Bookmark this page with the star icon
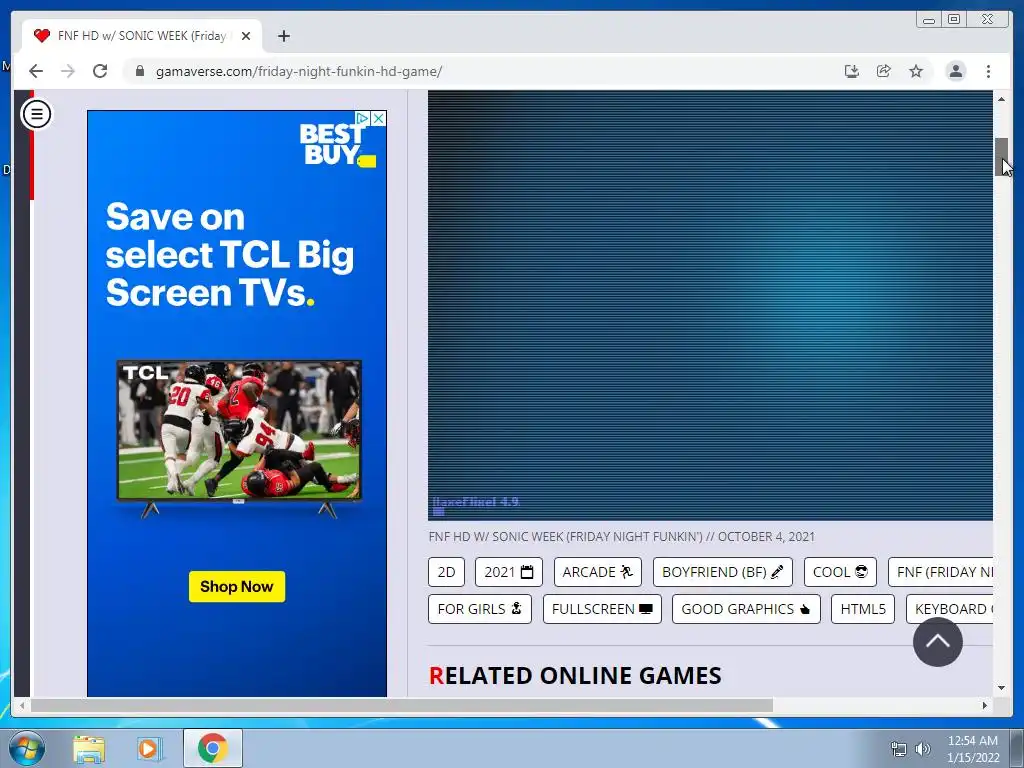The image size is (1024, 768). (x=916, y=71)
